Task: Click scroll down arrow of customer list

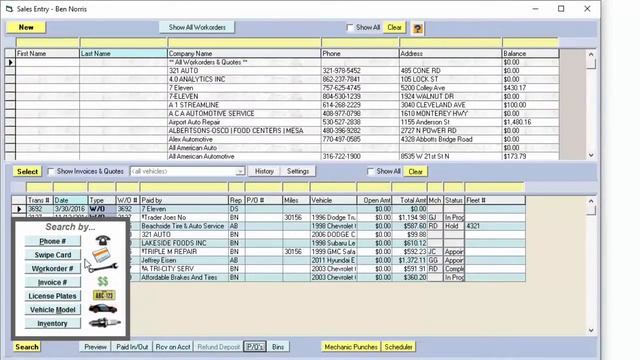Action: click(591, 156)
